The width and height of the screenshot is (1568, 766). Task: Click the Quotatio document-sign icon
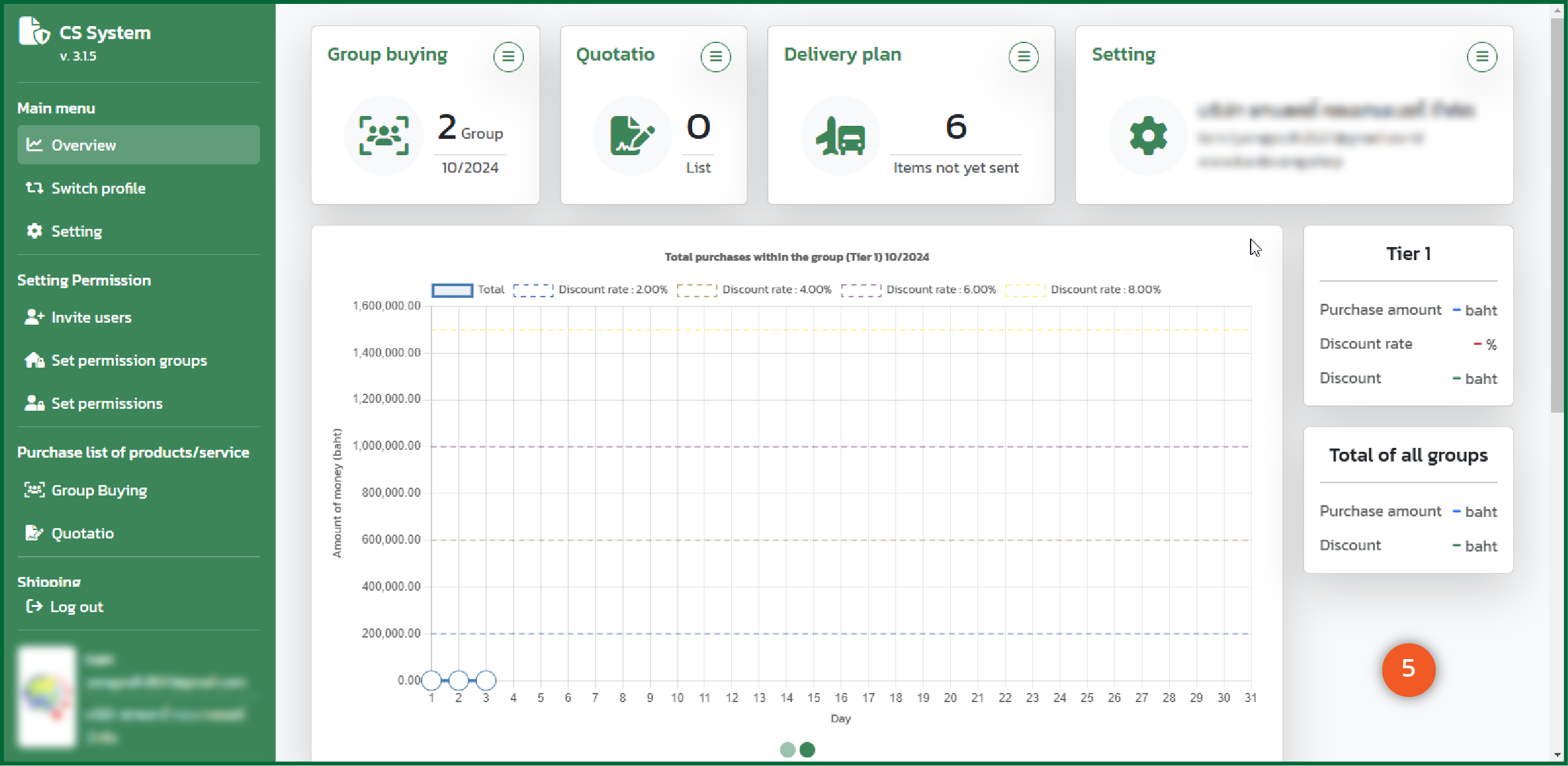(x=632, y=136)
